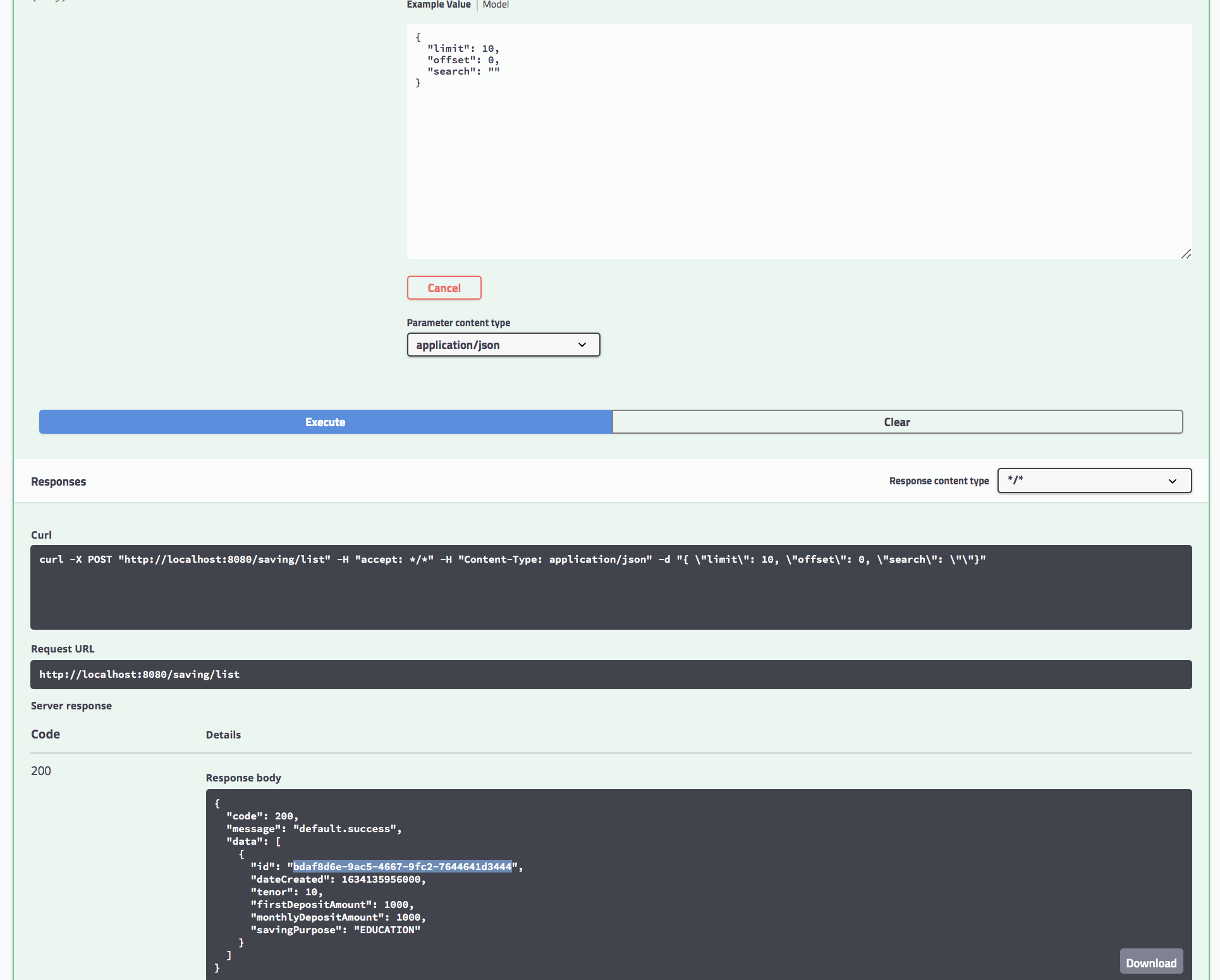
Task: Click the Request URL http://localhost:8080/saving/list text
Action: coord(140,675)
